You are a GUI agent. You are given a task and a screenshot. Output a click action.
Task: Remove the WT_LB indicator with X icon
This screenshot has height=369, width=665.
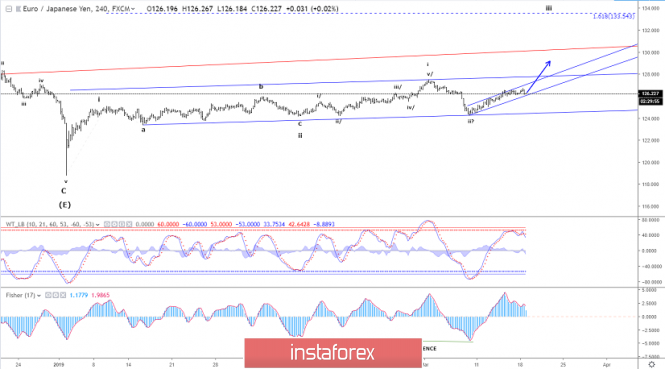point(129,224)
